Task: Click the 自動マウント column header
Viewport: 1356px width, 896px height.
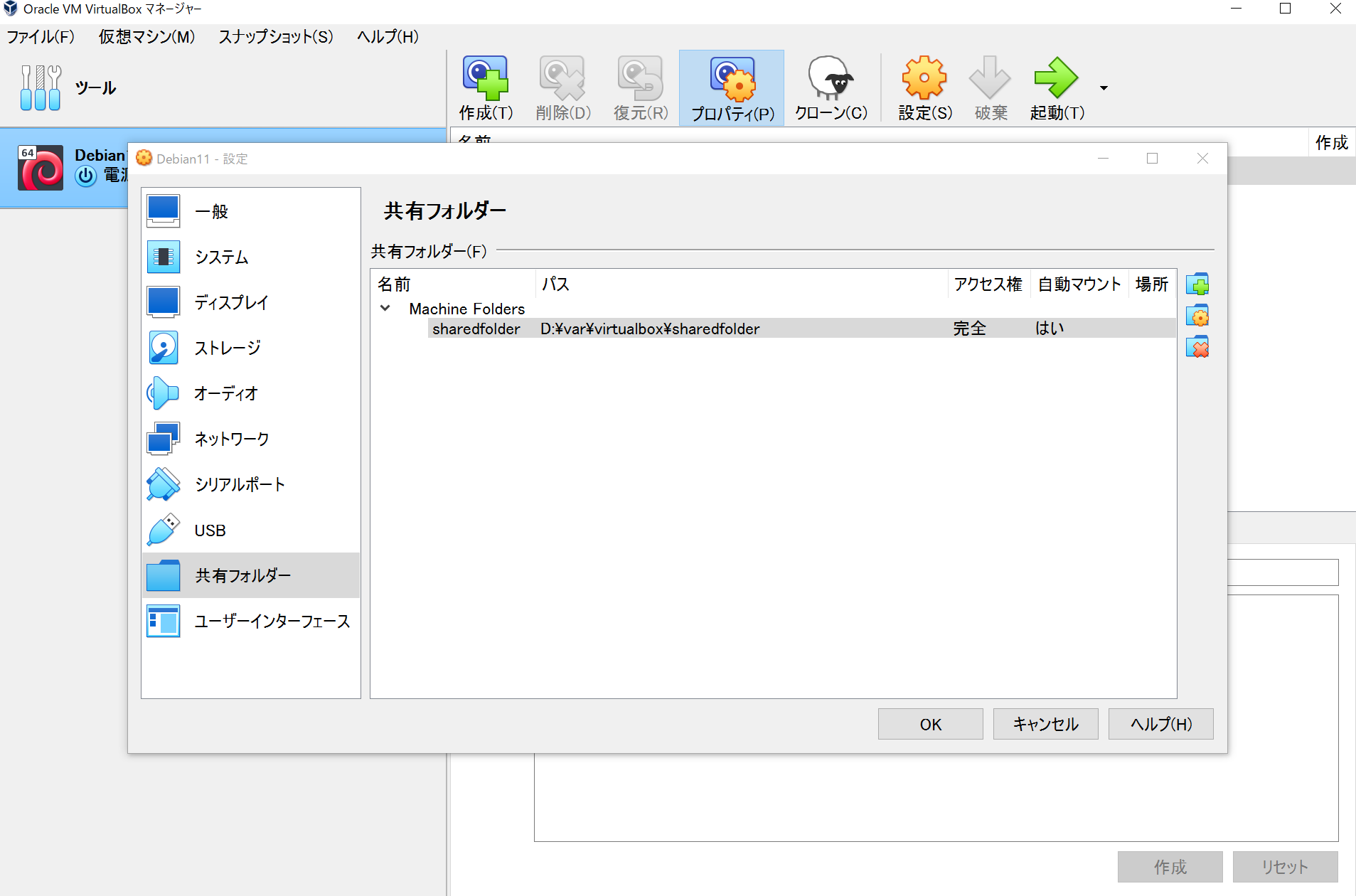Action: (1079, 284)
